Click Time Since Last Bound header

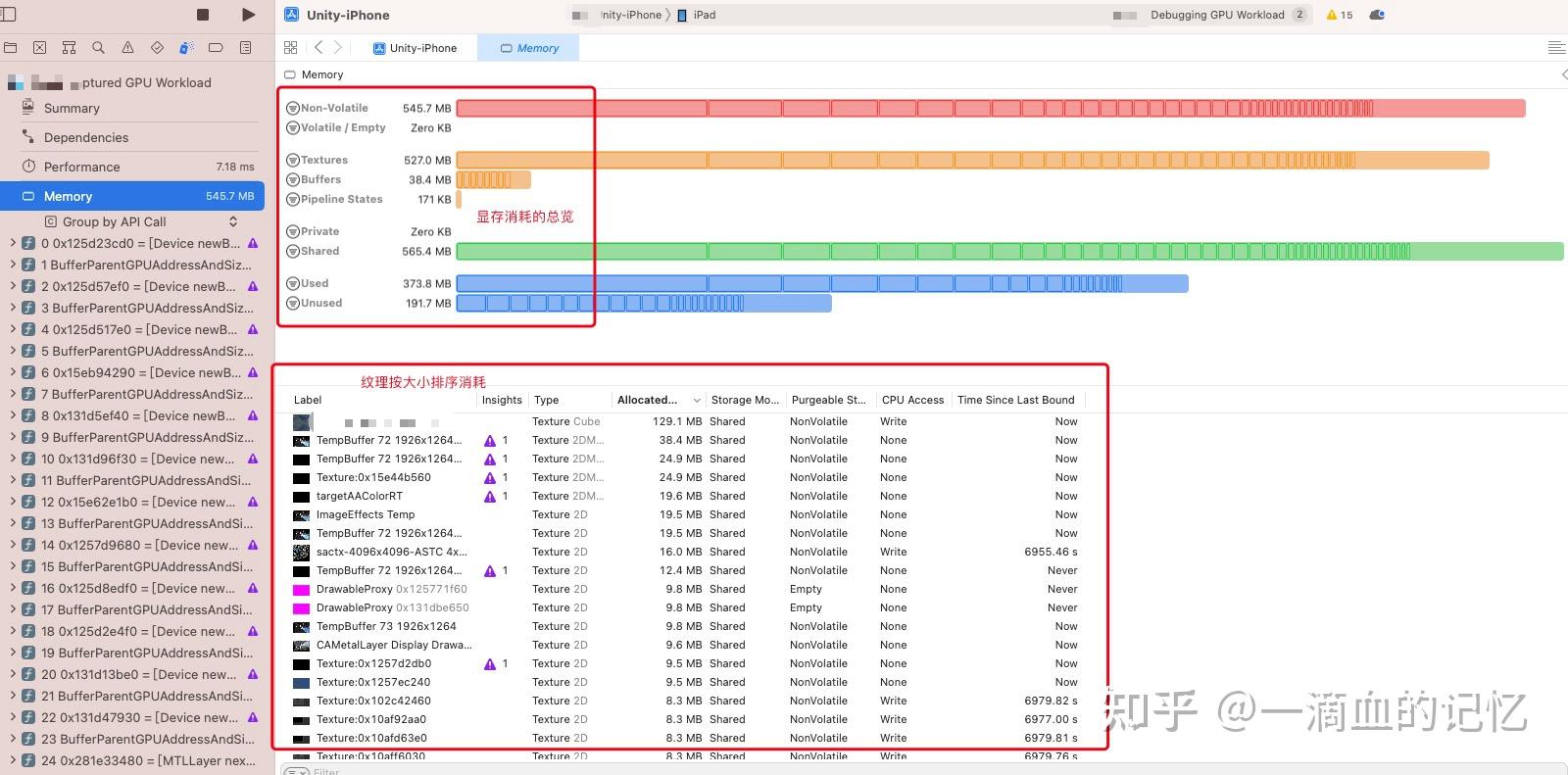1015,400
